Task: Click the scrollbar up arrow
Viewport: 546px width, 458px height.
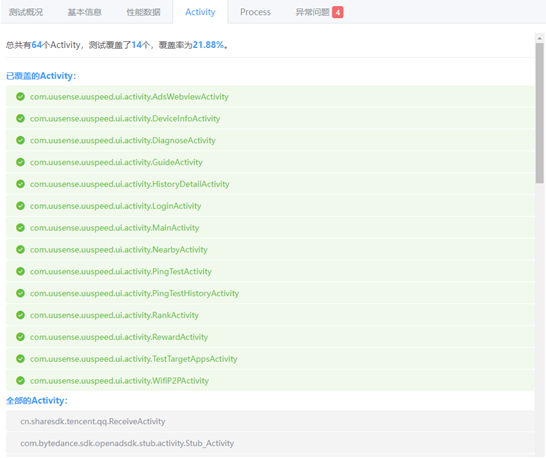Action: [x=540, y=38]
